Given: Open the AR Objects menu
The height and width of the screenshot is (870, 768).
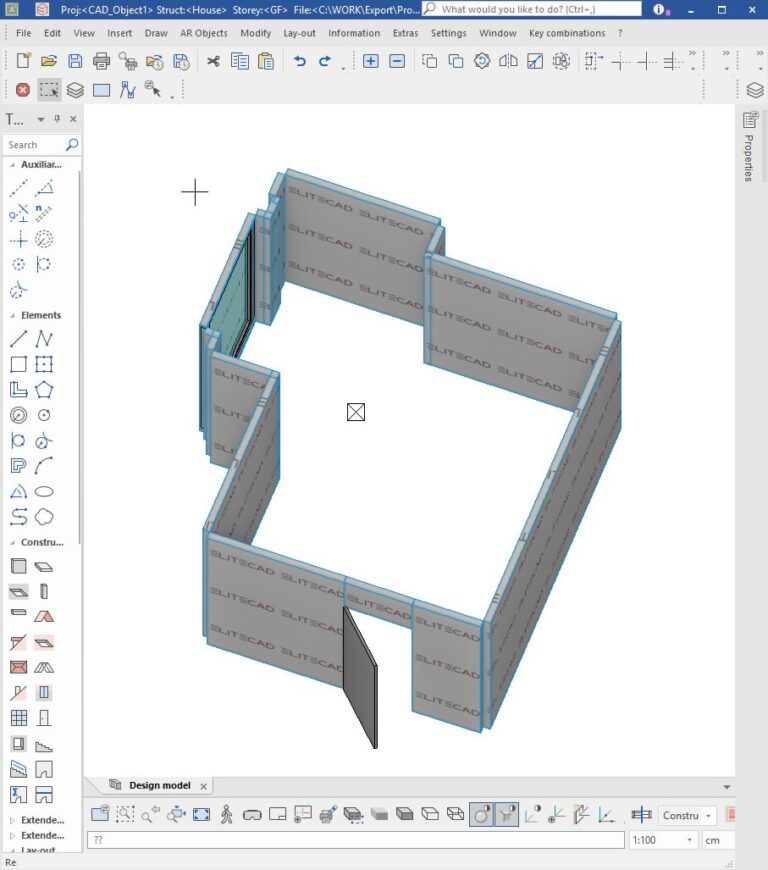Looking at the screenshot, I should point(204,33).
